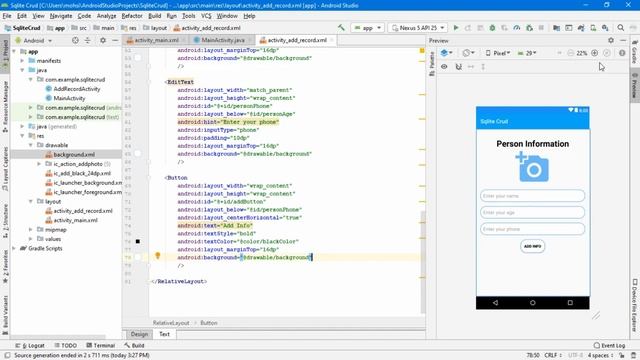Screen dimensions: 640x360
Task: Open the SDK Manager download icon
Action: [x=605, y=28]
